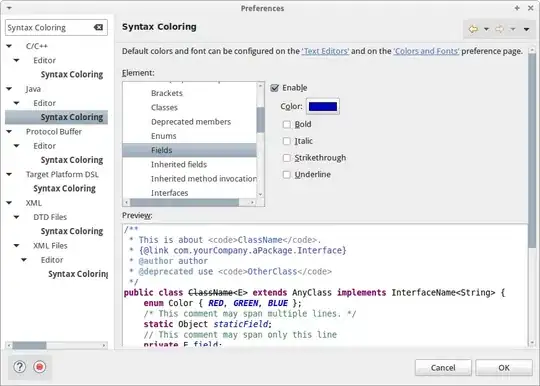The height and width of the screenshot is (386, 540).
Task: Click the Element list horizontal scrollbar
Action: [184, 202]
